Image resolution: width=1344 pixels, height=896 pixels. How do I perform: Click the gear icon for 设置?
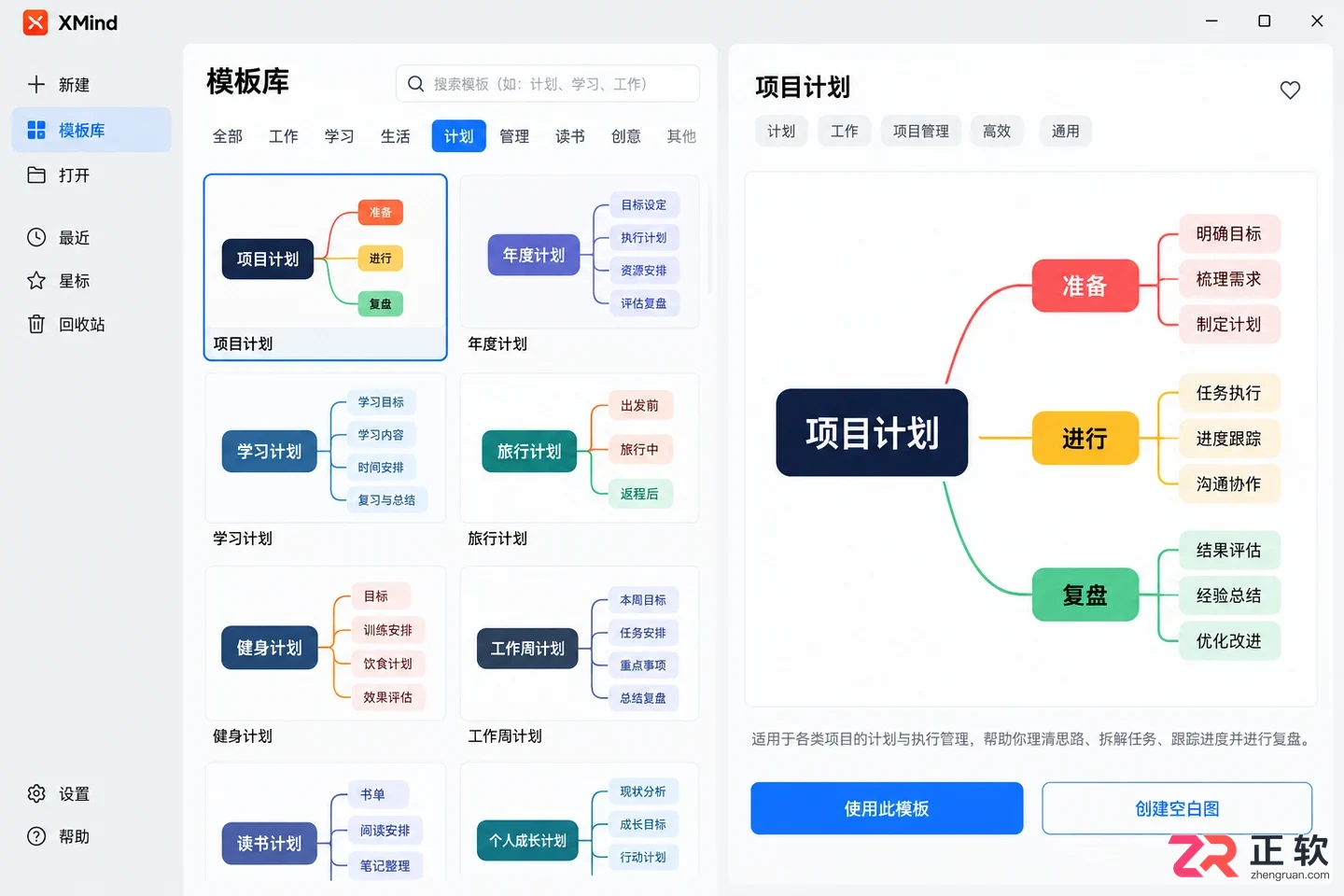tap(36, 793)
